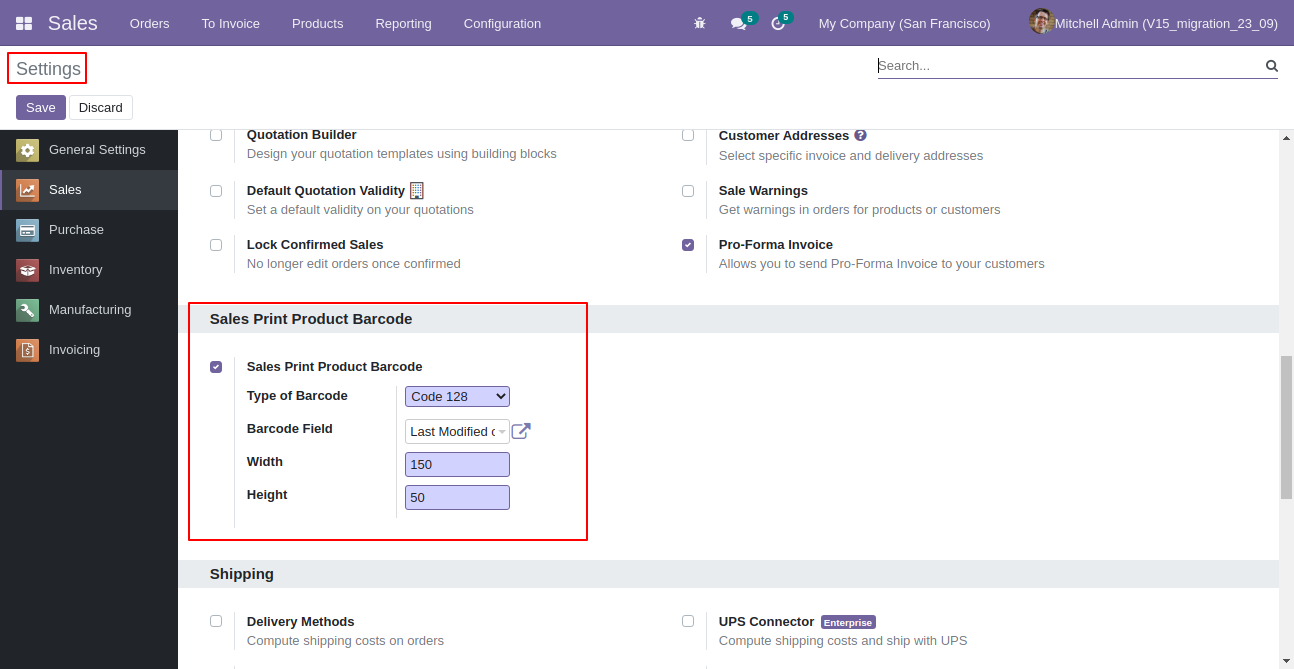The image size is (1294, 669).
Task: Click the scrollbar up arrow
Action: pyautogui.click(x=1287, y=137)
